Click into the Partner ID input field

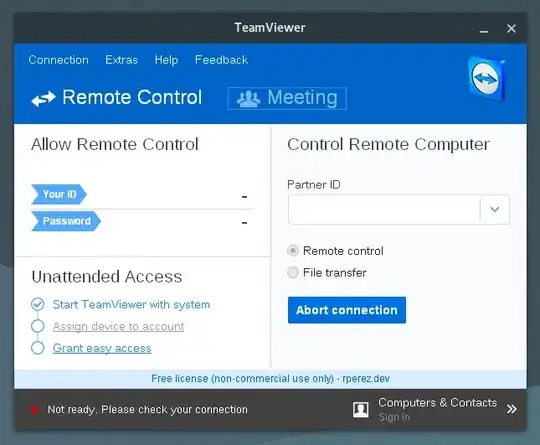[384, 209]
